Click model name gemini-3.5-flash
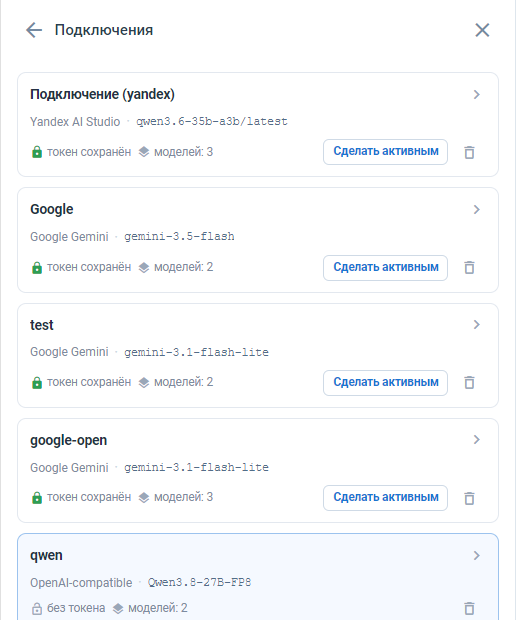This screenshot has height=620, width=516. [179, 236]
